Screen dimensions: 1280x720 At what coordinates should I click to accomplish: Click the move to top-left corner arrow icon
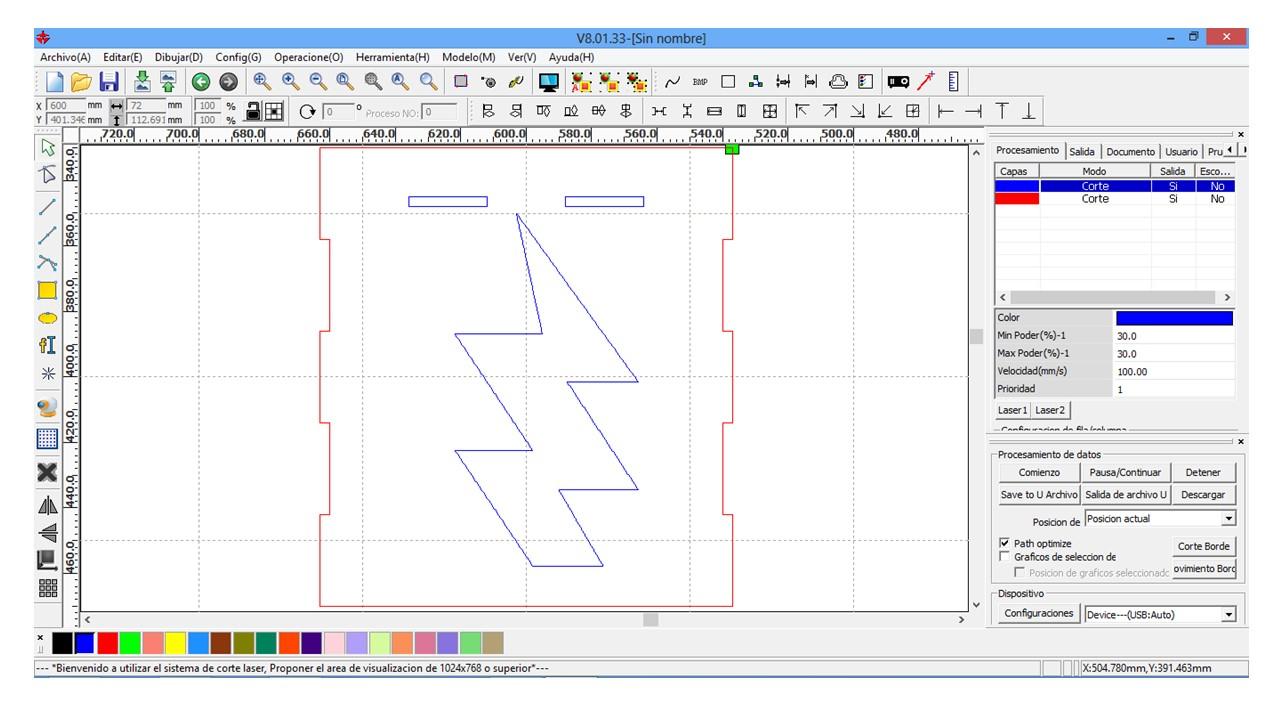pyautogui.click(x=802, y=111)
